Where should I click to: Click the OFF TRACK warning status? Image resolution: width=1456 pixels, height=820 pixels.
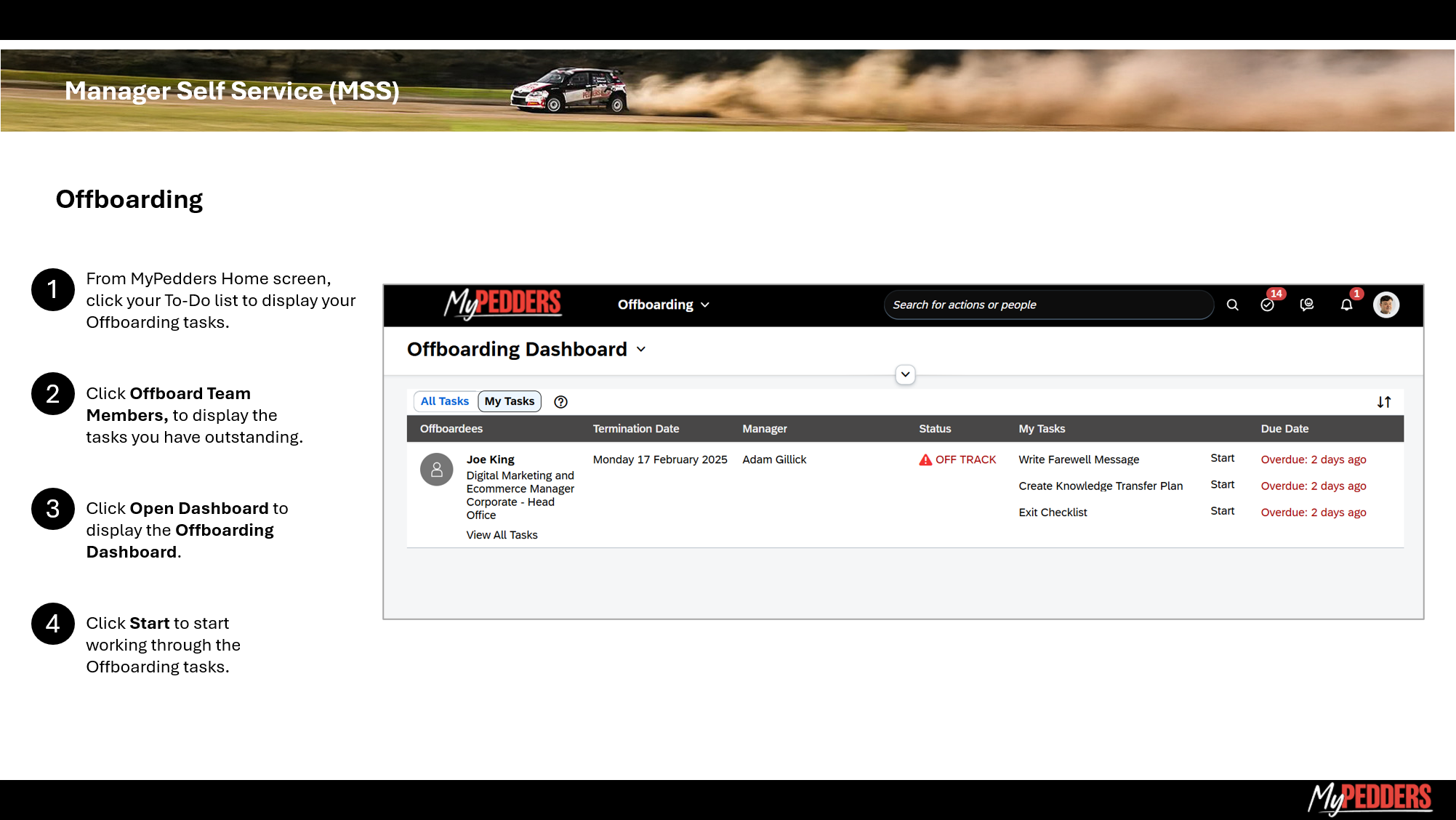point(957,459)
